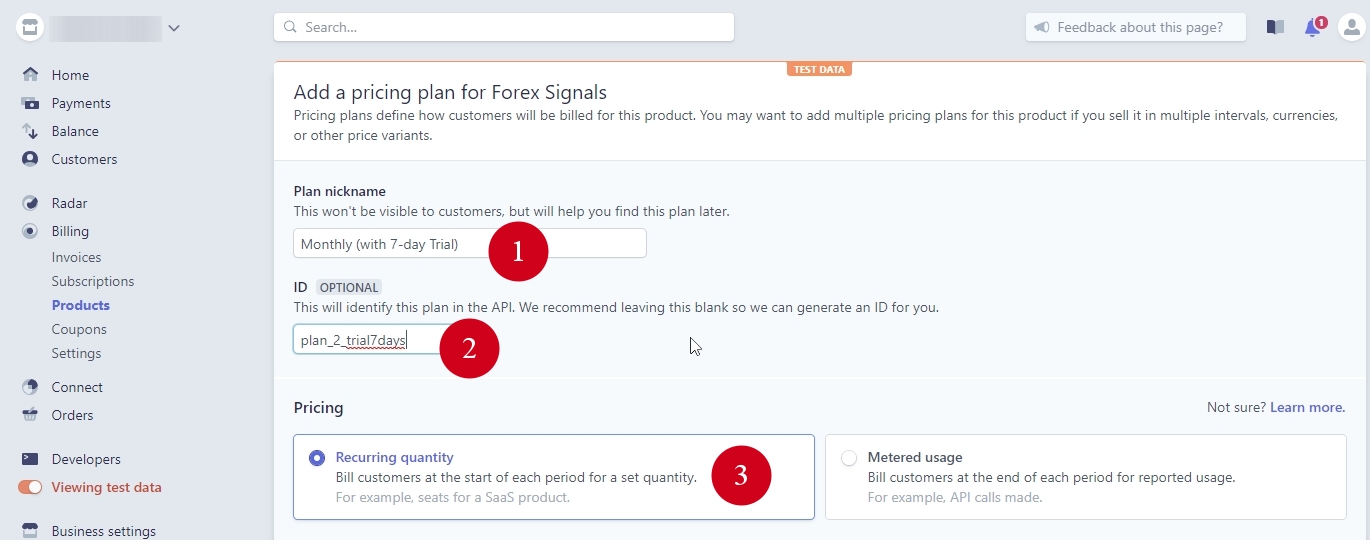Screen dimensions: 1370x540
Task: Click the Learn more link
Action: [1307, 408]
